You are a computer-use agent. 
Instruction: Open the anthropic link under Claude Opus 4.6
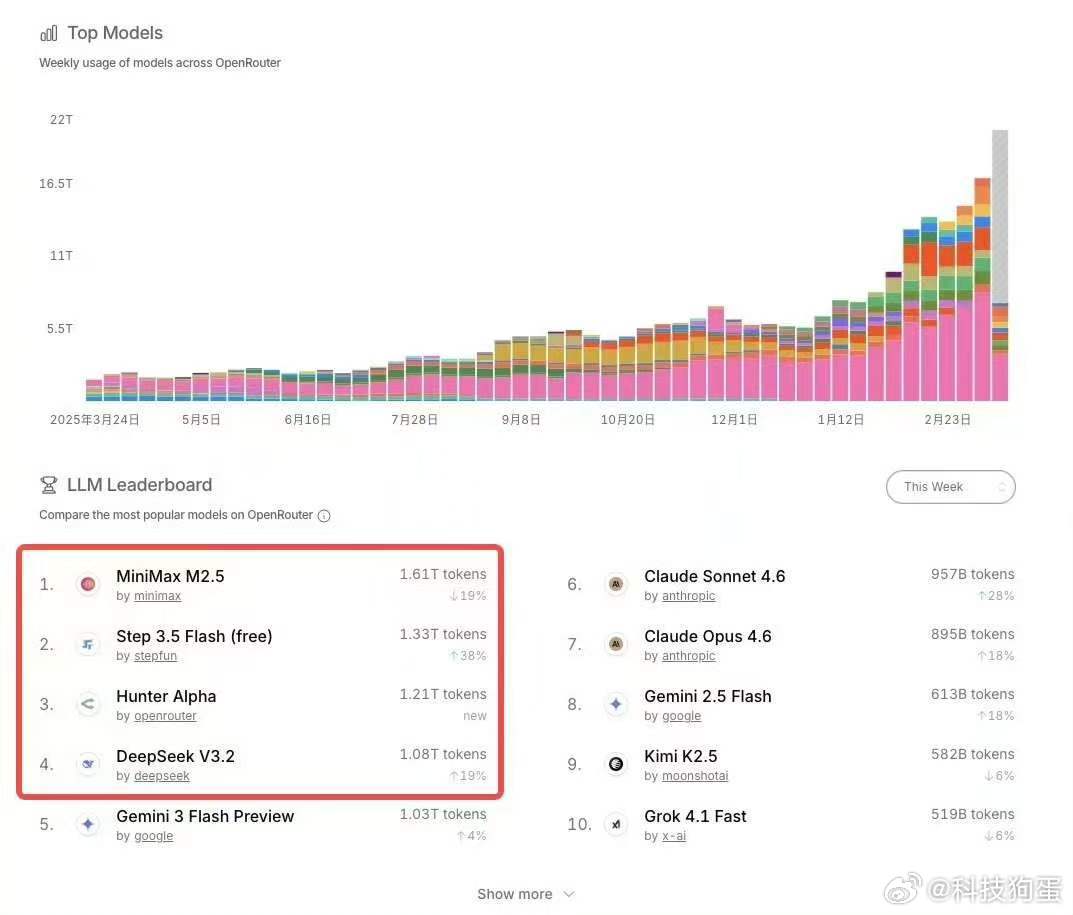tap(687, 657)
